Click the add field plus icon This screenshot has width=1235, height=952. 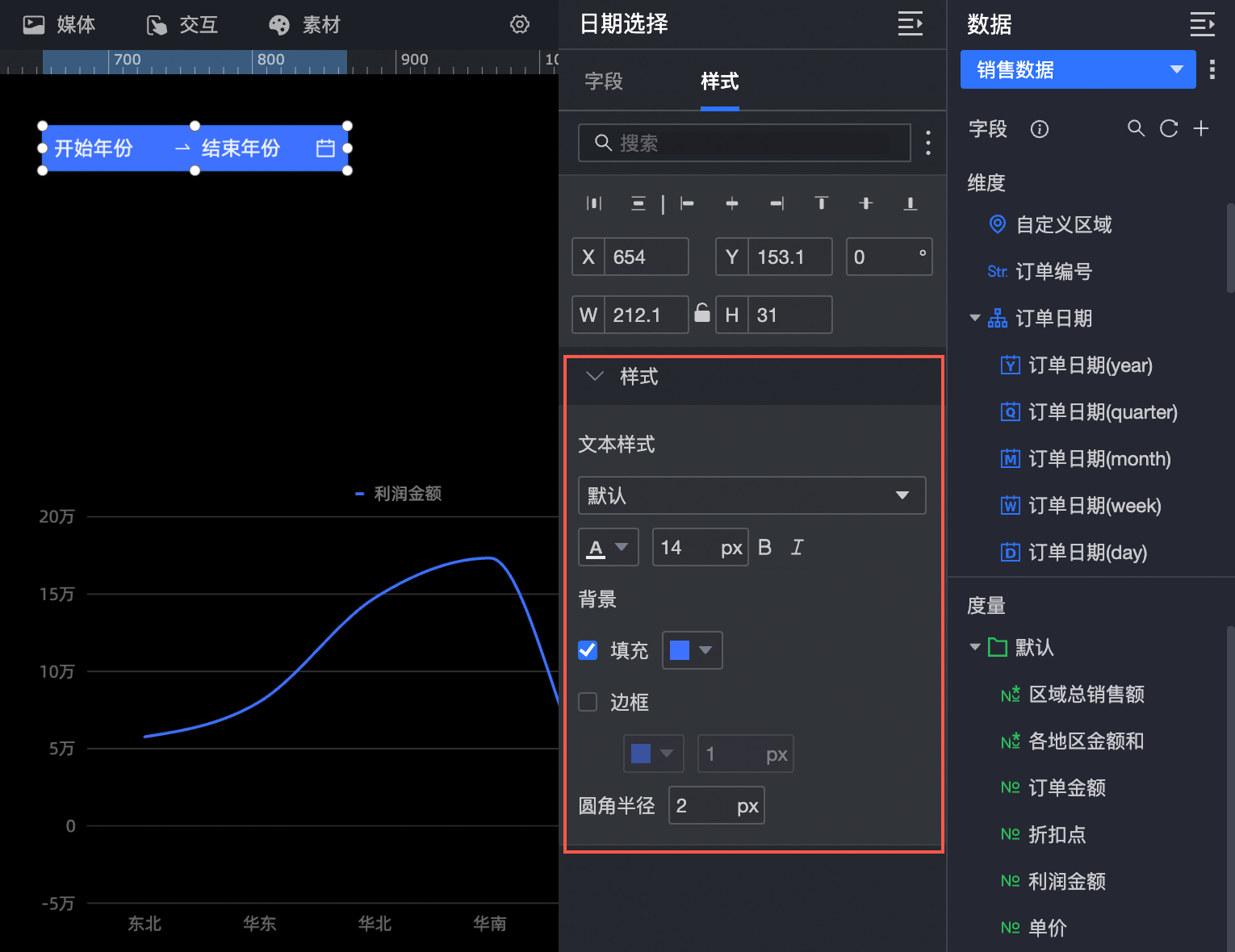[x=1201, y=128]
